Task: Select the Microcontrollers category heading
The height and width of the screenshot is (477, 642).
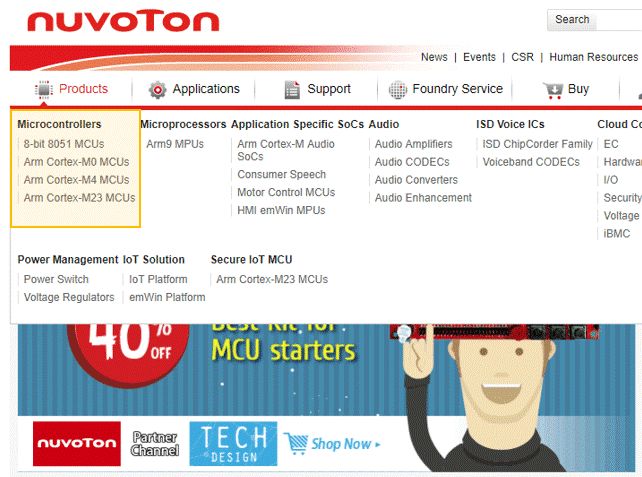Action: [59, 124]
